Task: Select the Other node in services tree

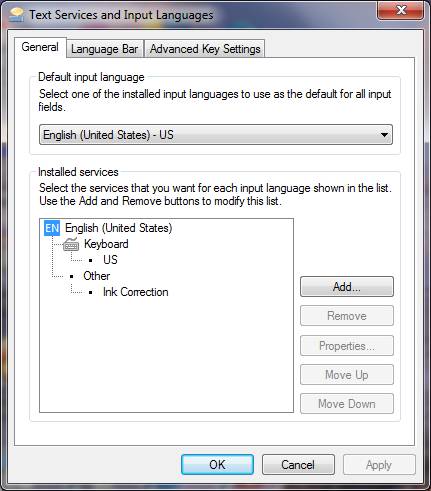Action: 97,276
